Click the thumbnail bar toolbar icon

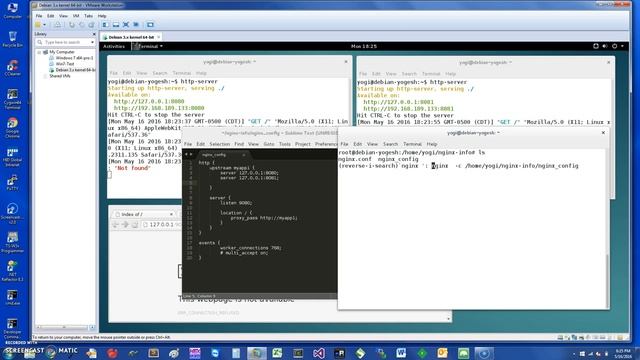tap(116, 25)
